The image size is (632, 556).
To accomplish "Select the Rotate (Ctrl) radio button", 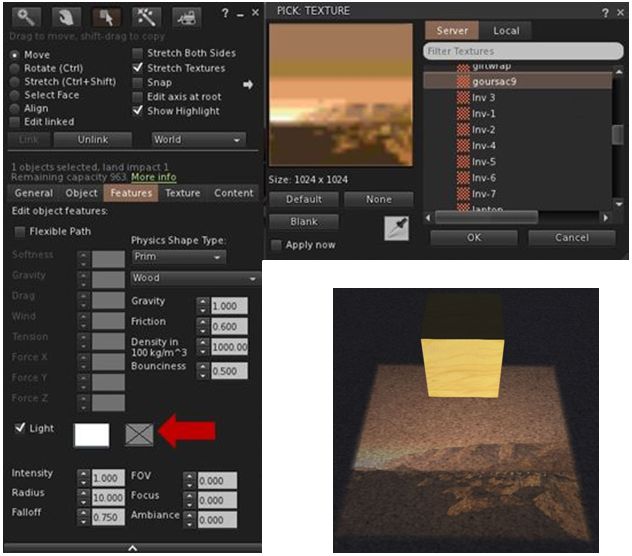I will click(15, 68).
